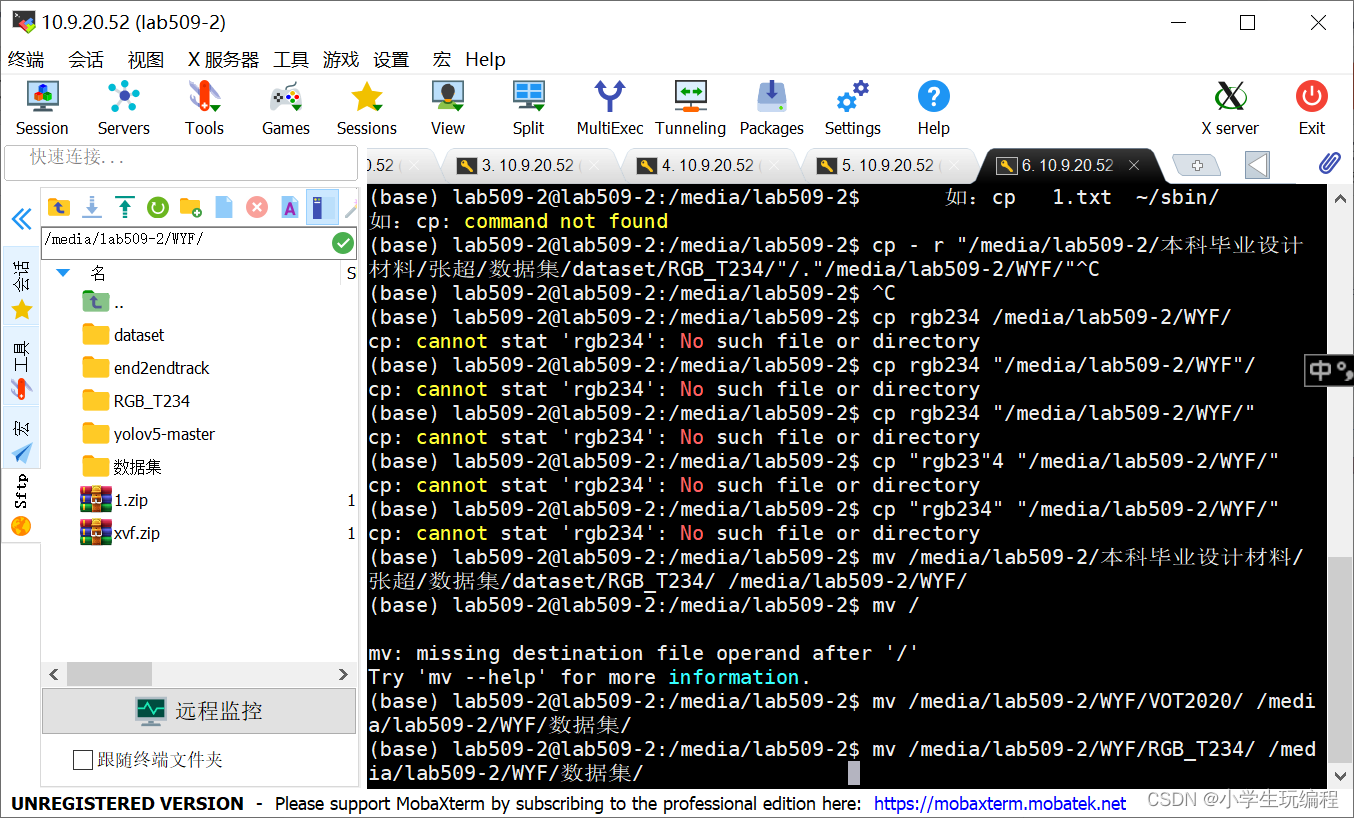This screenshot has height=818, width=1354.
Task: Open the 设置 menu
Action: [x=391, y=59]
